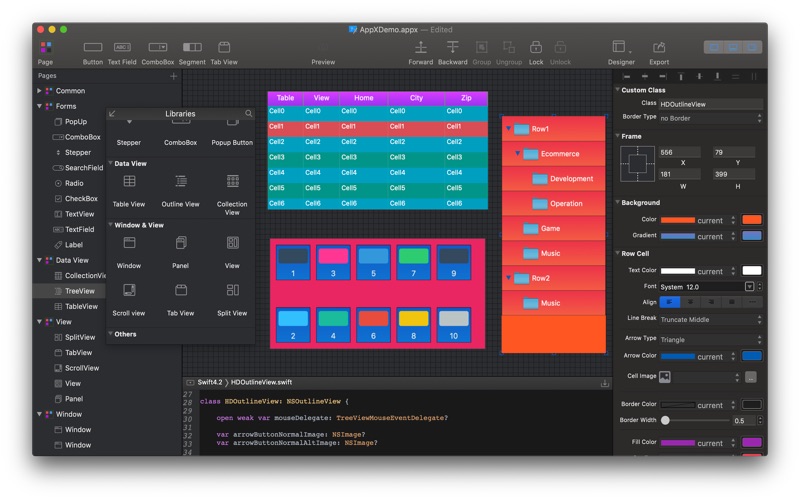Image resolution: width=800 pixels, height=500 pixels.
Task: Toggle the right panel view button
Action: 752,47
